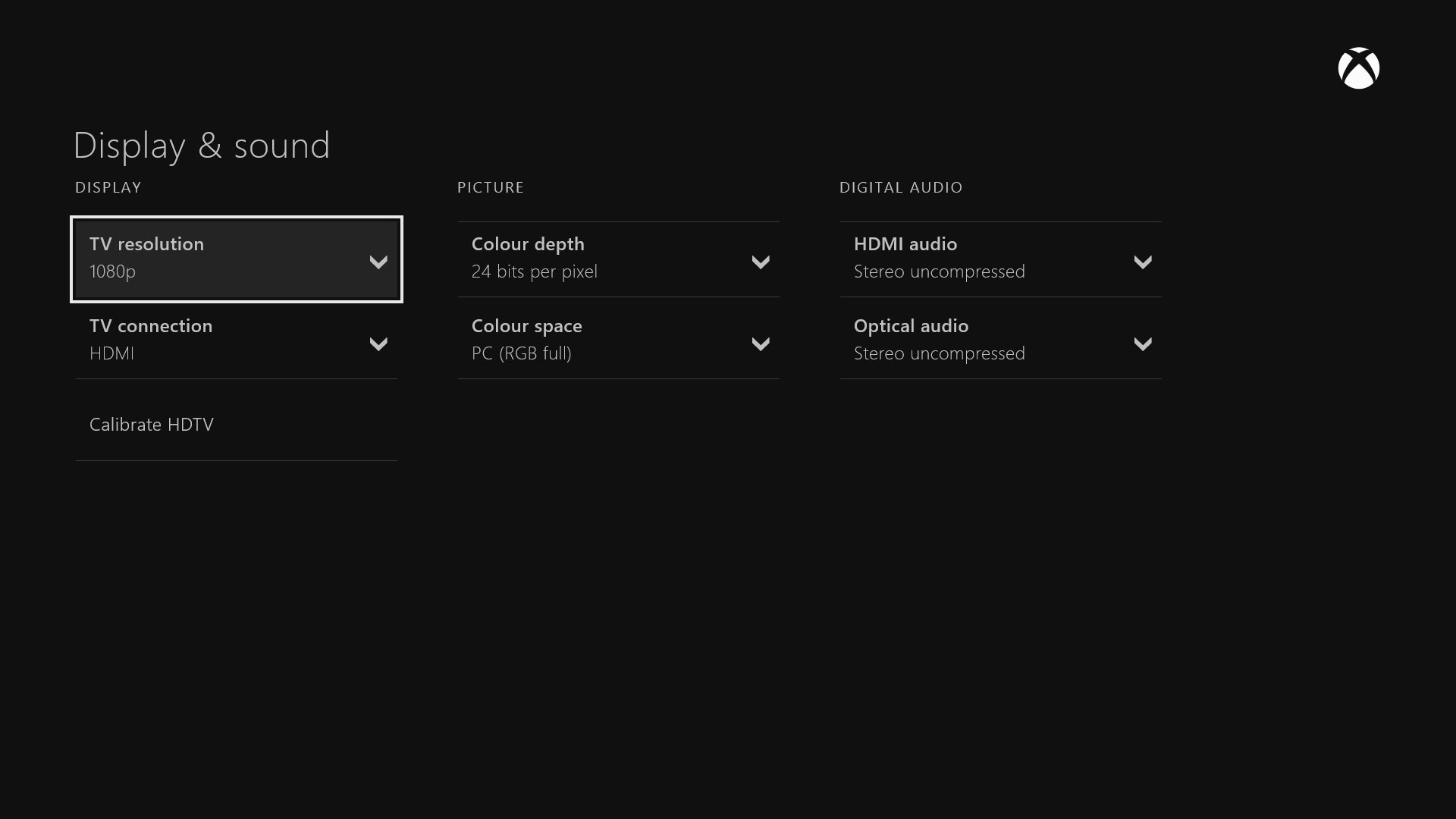
Task: Click the Xbox logo in the top corner
Action: coord(1359,67)
